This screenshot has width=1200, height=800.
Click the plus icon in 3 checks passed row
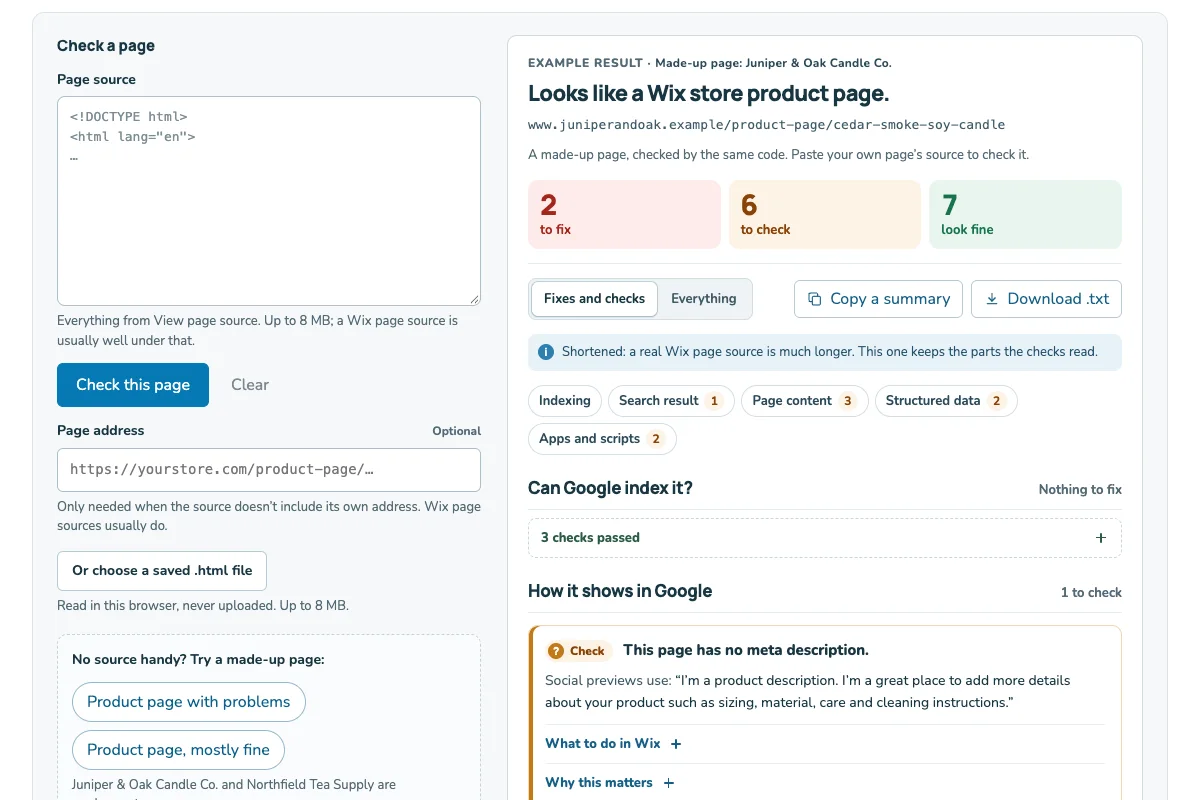coord(1101,538)
